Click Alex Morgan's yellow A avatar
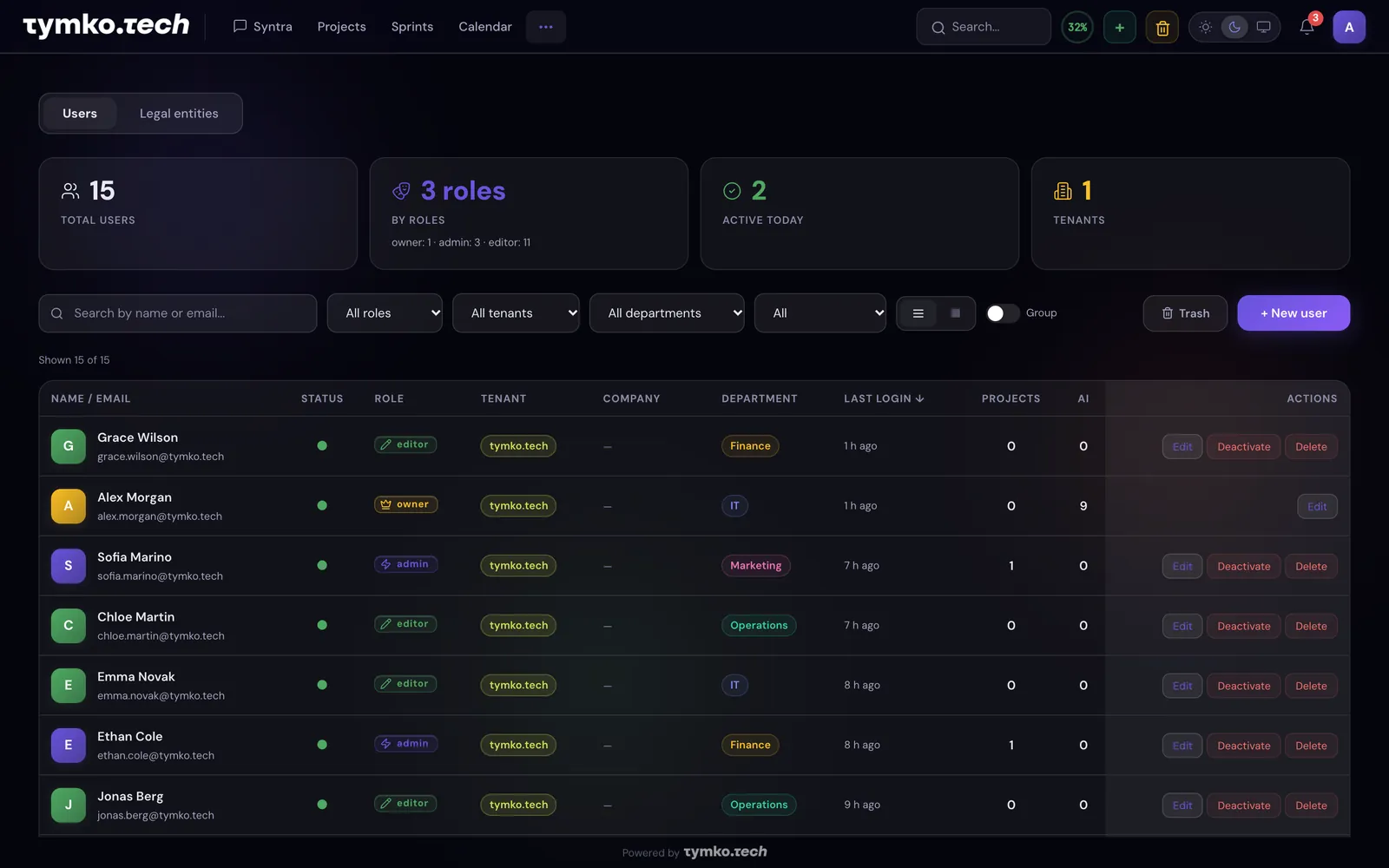Screen dimensions: 1389x868 [69, 506]
